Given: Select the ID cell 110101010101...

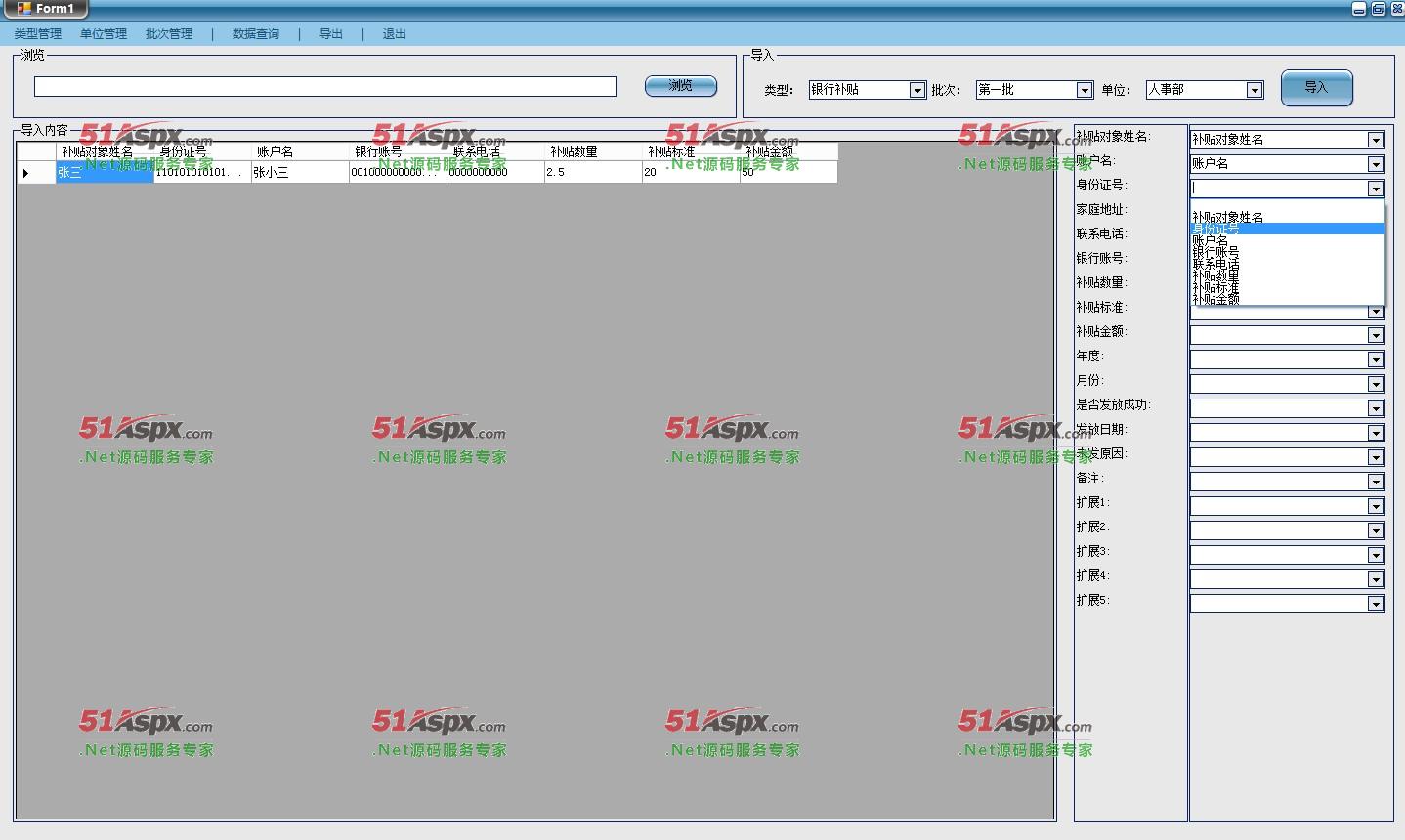Looking at the screenshot, I should click(202, 172).
